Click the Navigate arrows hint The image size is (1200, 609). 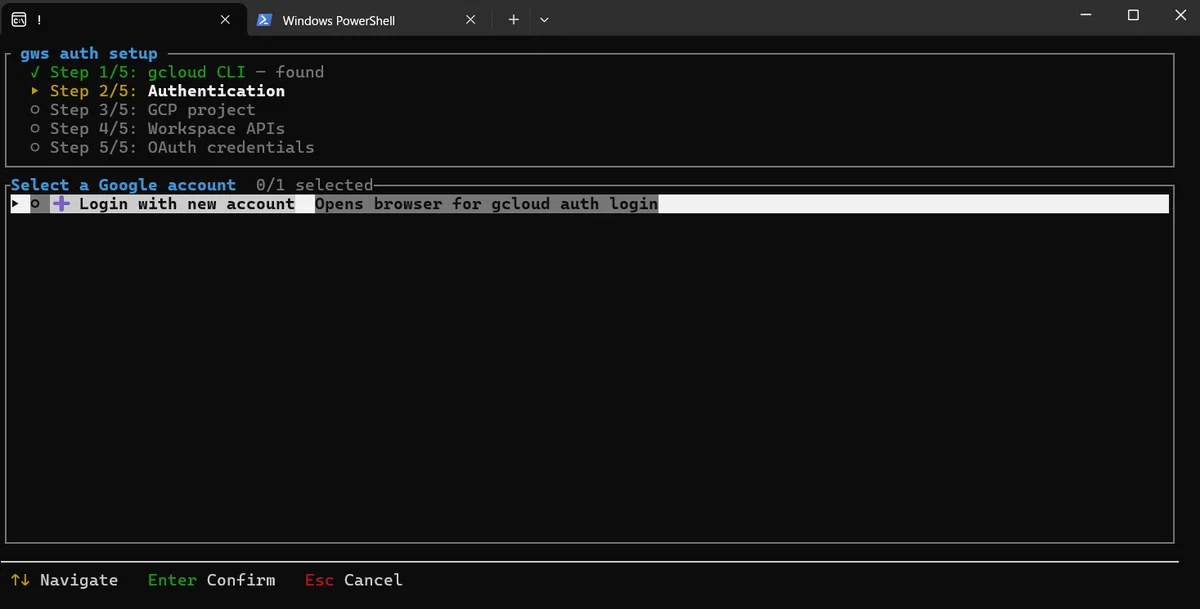tap(64, 580)
